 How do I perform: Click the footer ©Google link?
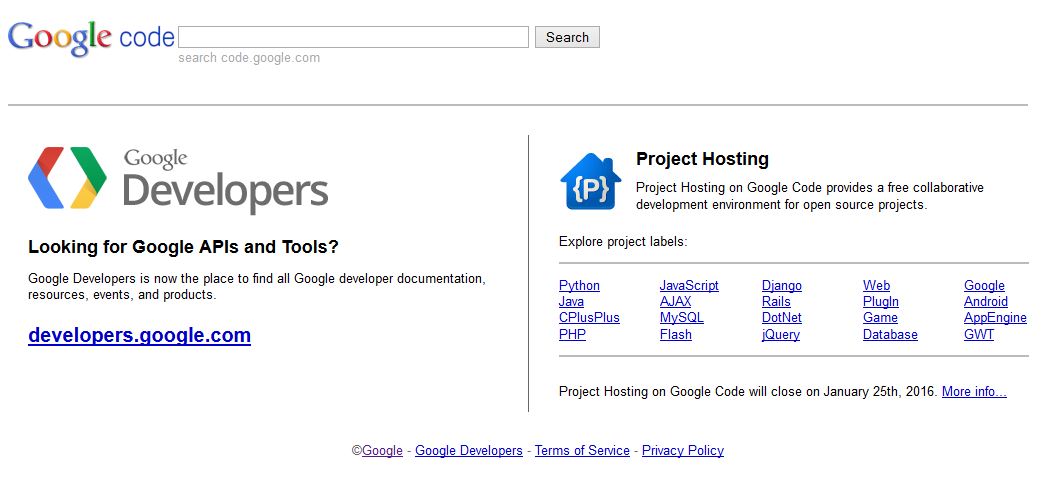pyautogui.click(x=383, y=451)
